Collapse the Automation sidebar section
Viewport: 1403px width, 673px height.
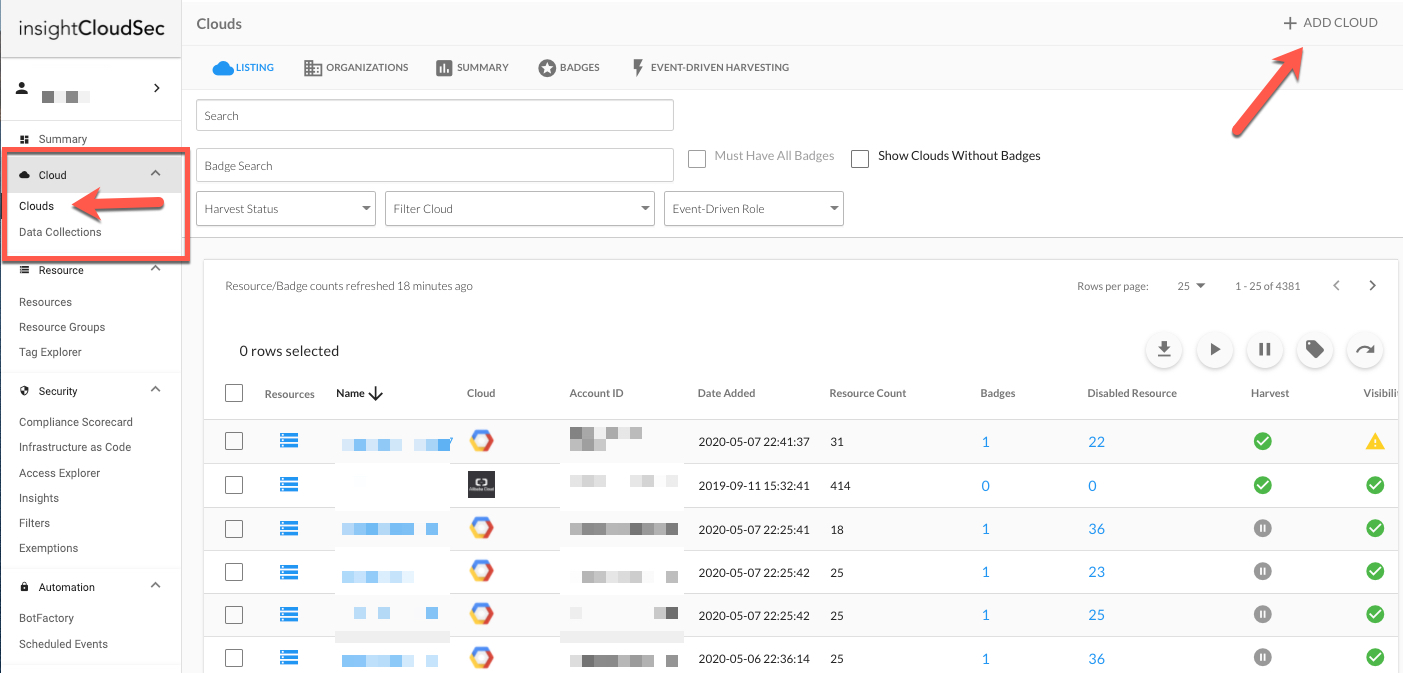click(x=155, y=586)
